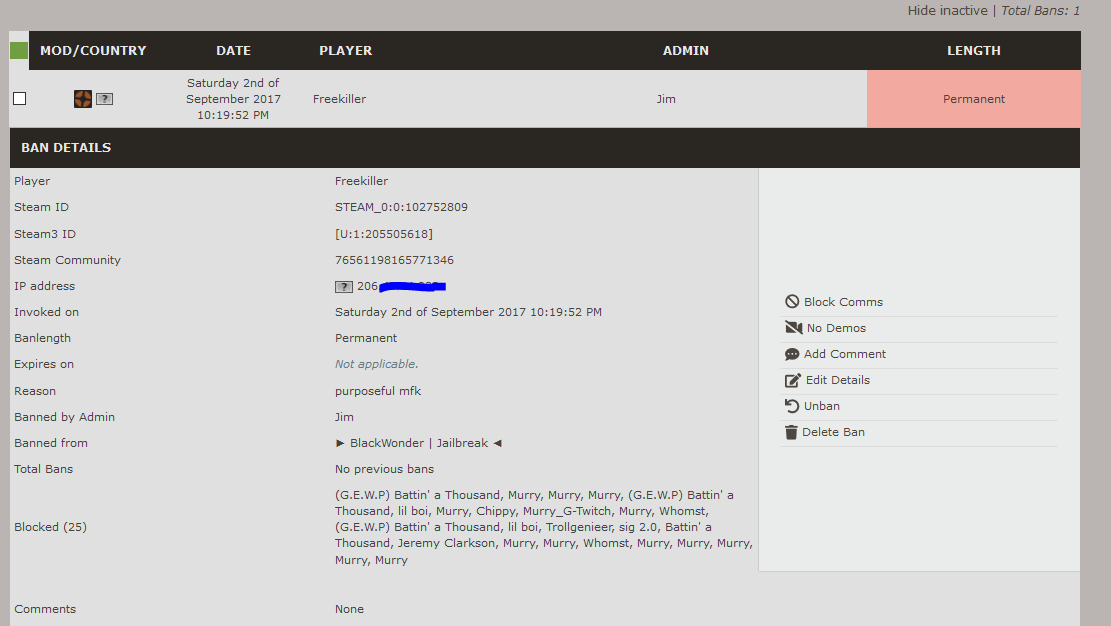This screenshot has height=626, width=1111.
Task: Click the Unban undo arrow icon
Action: point(792,406)
